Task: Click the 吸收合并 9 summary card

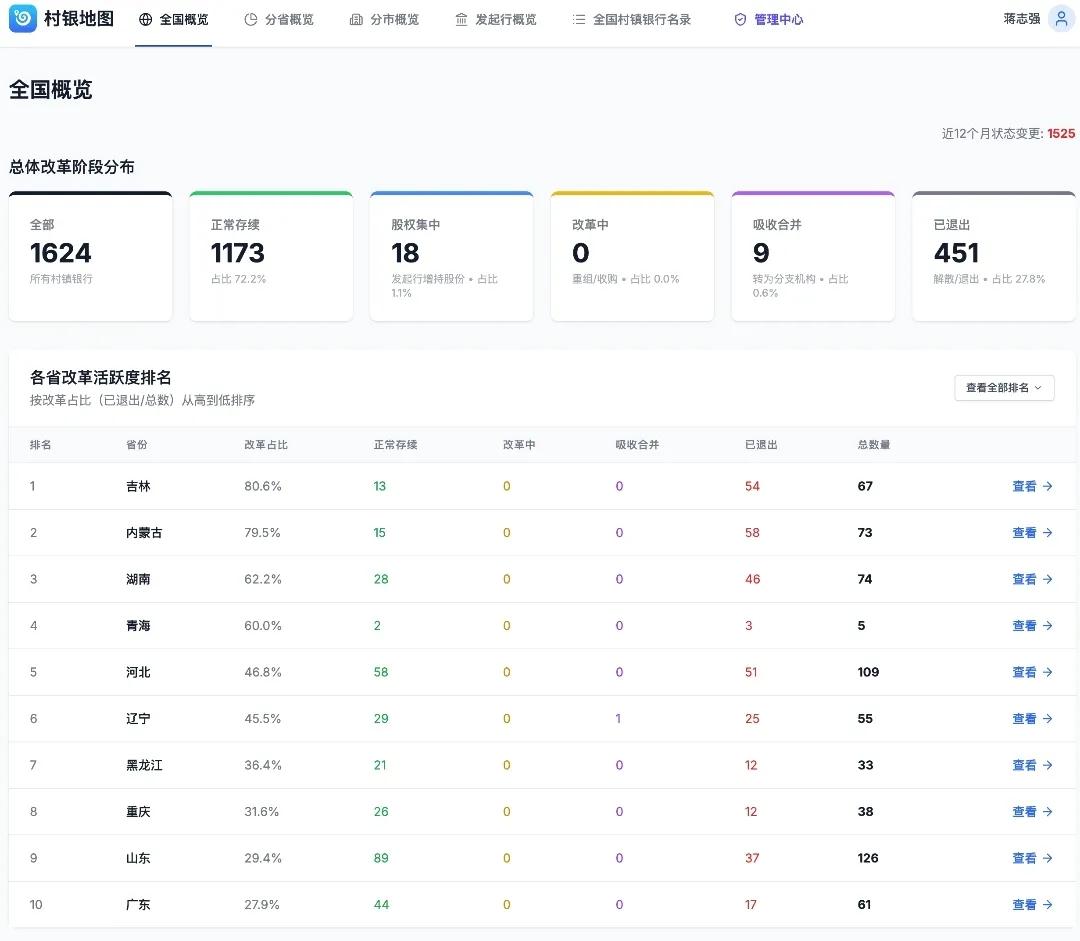Action: [813, 256]
